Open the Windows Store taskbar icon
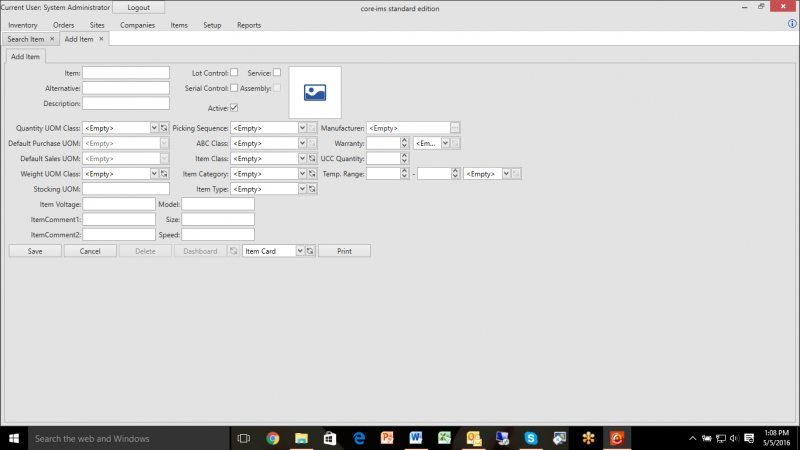Image resolution: width=800 pixels, height=450 pixels. 330,438
